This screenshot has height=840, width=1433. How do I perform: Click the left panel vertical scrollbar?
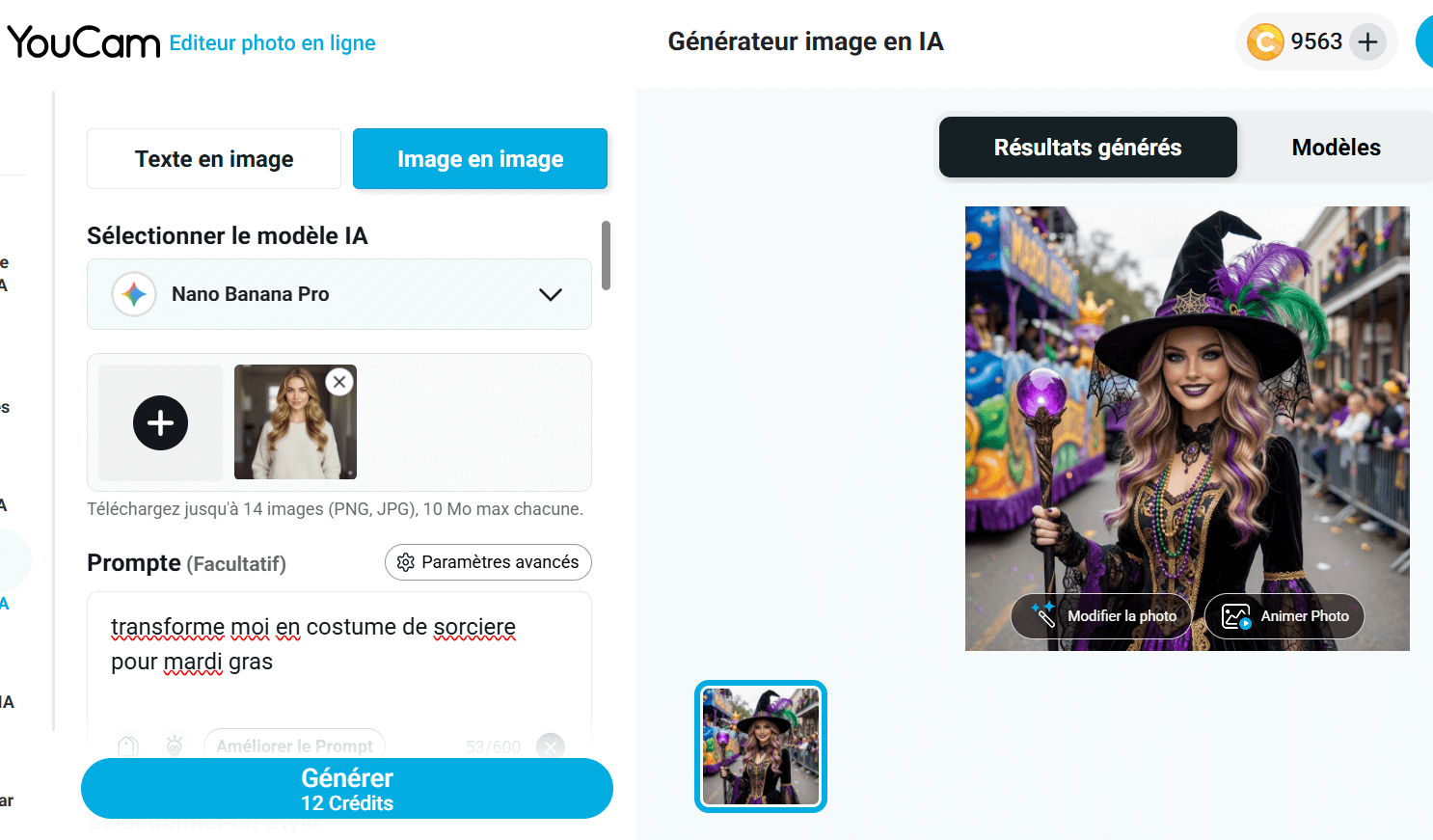tap(606, 256)
